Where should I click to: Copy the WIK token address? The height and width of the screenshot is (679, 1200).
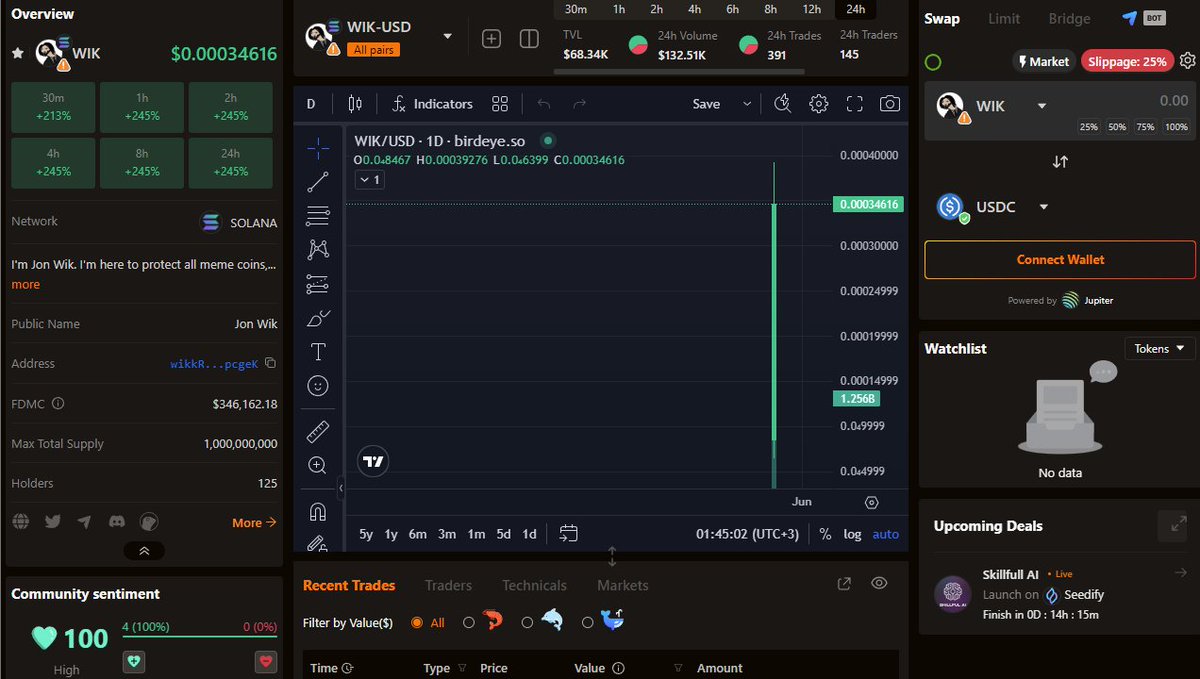click(270, 364)
